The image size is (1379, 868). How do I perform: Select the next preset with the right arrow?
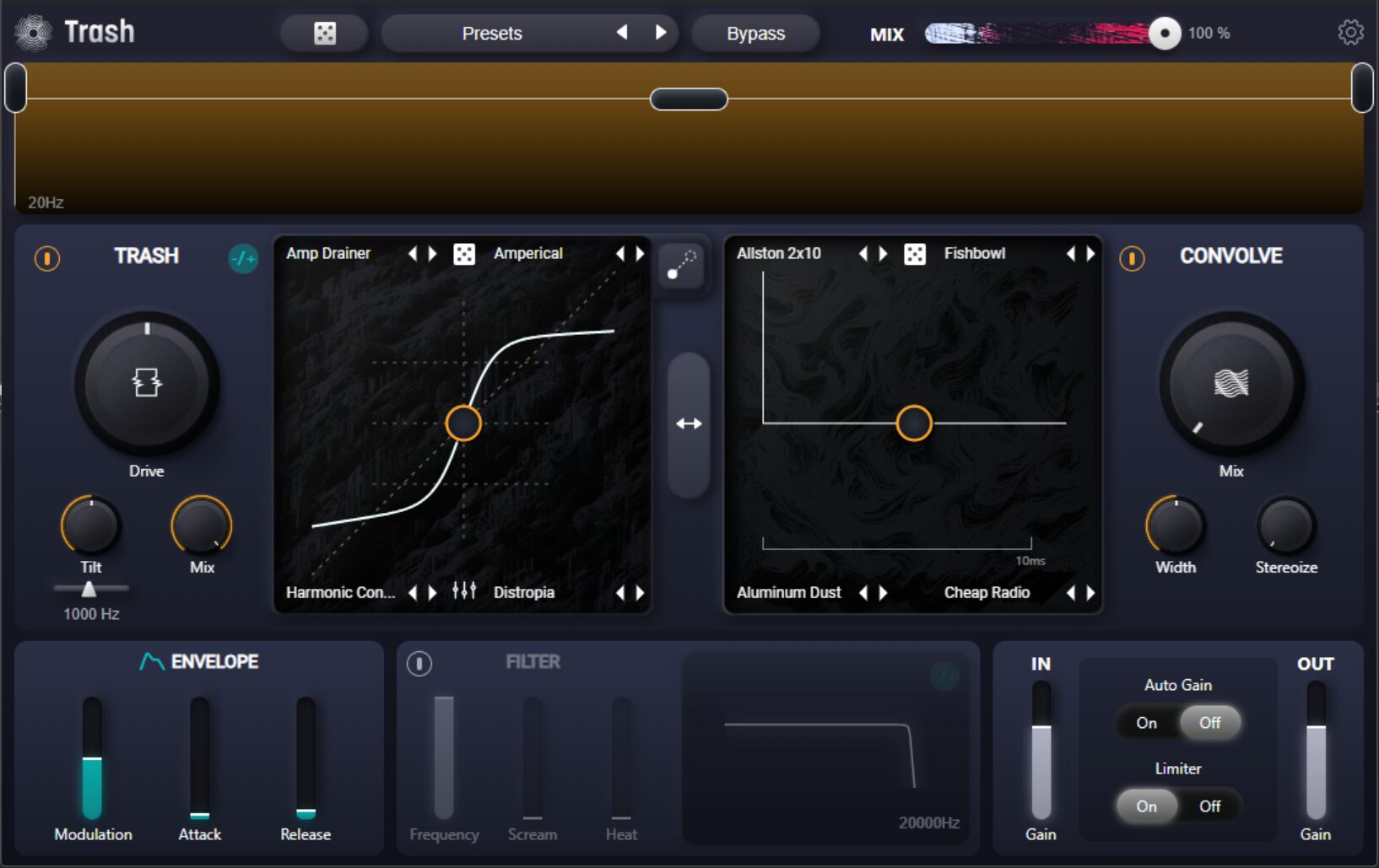coord(661,33)
